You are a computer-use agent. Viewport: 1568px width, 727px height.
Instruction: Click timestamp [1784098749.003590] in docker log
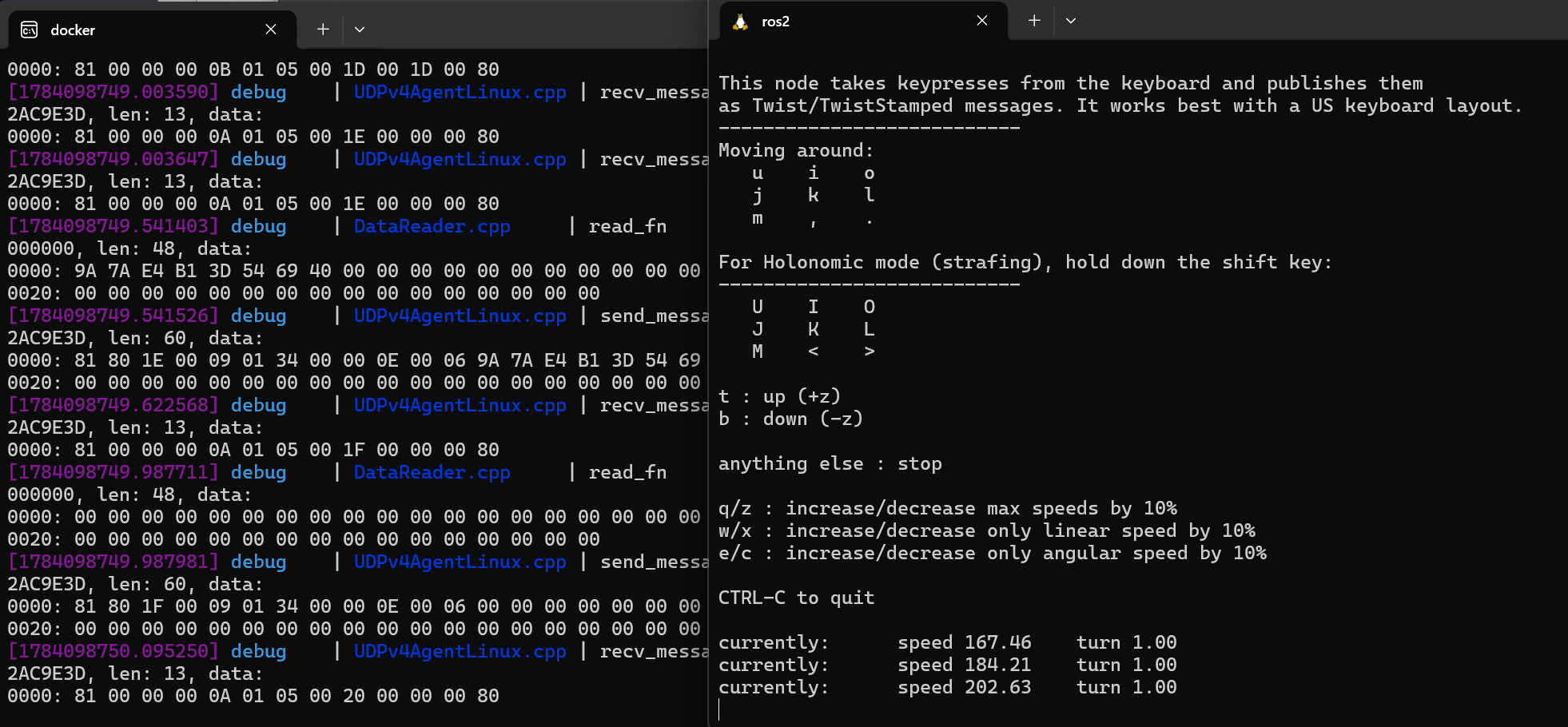(113, 92)
